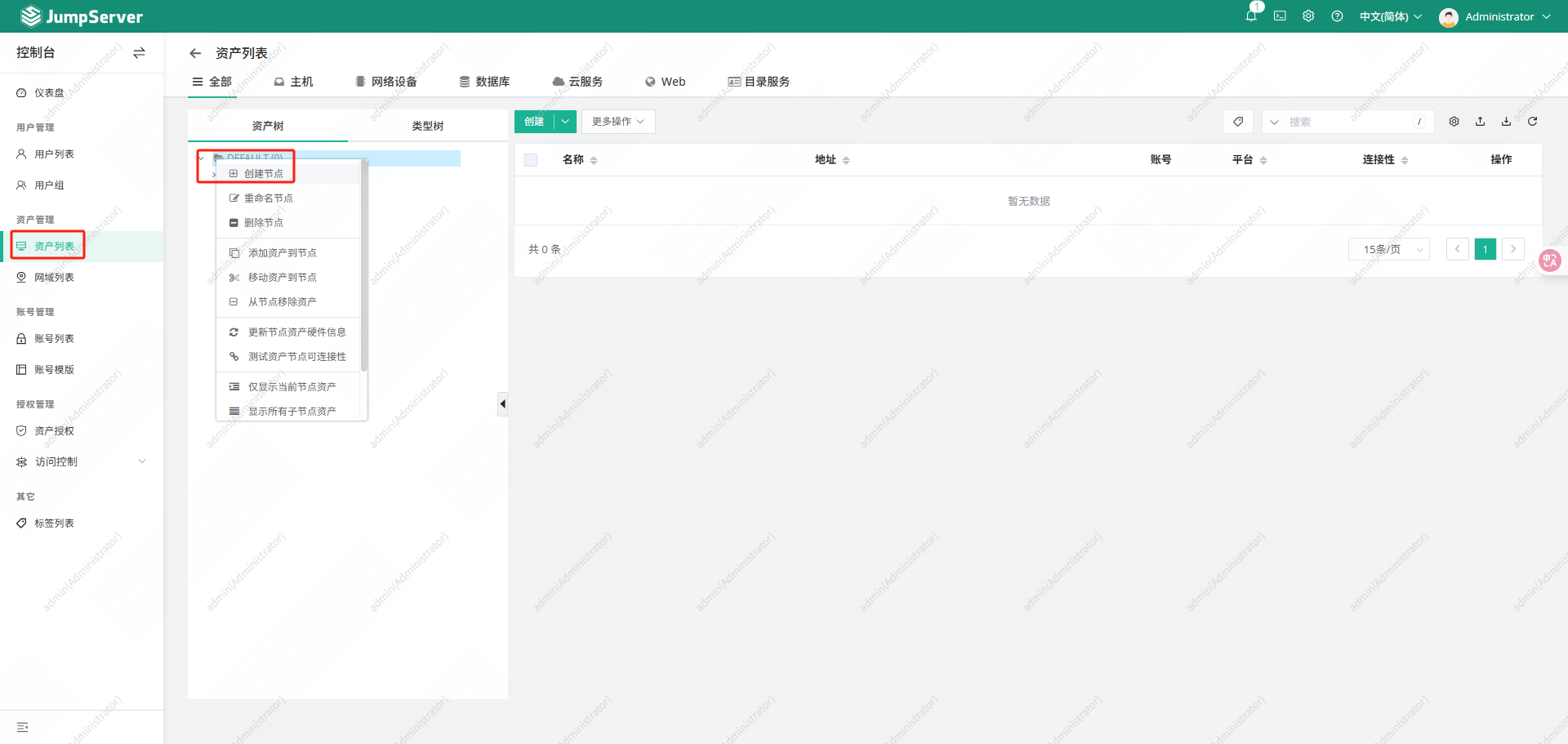Open the 中文(简体) language dropdown
Screen dimensions: 1568x744
[1390, 16]
